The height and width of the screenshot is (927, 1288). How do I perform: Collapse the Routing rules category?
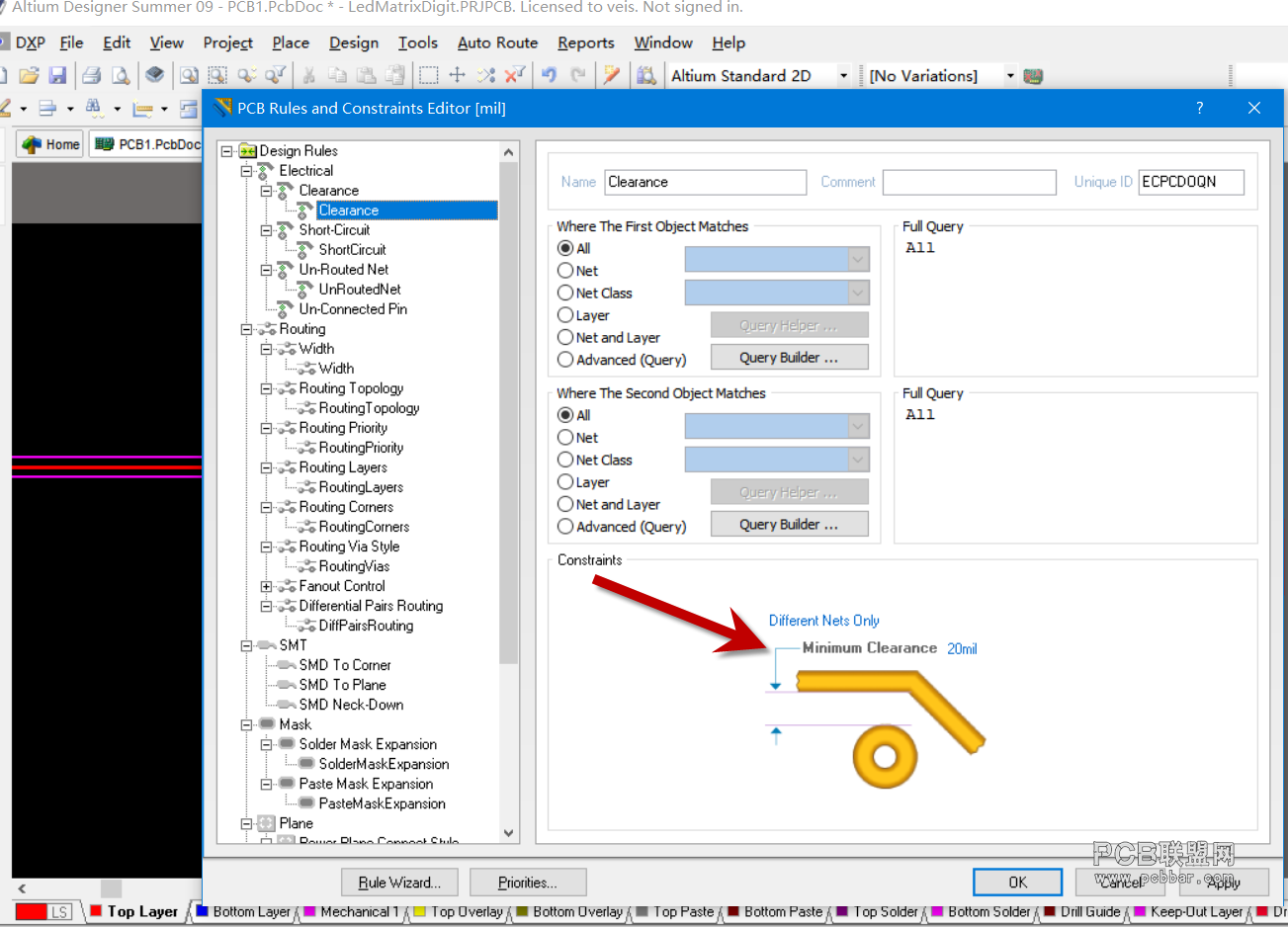247,329
